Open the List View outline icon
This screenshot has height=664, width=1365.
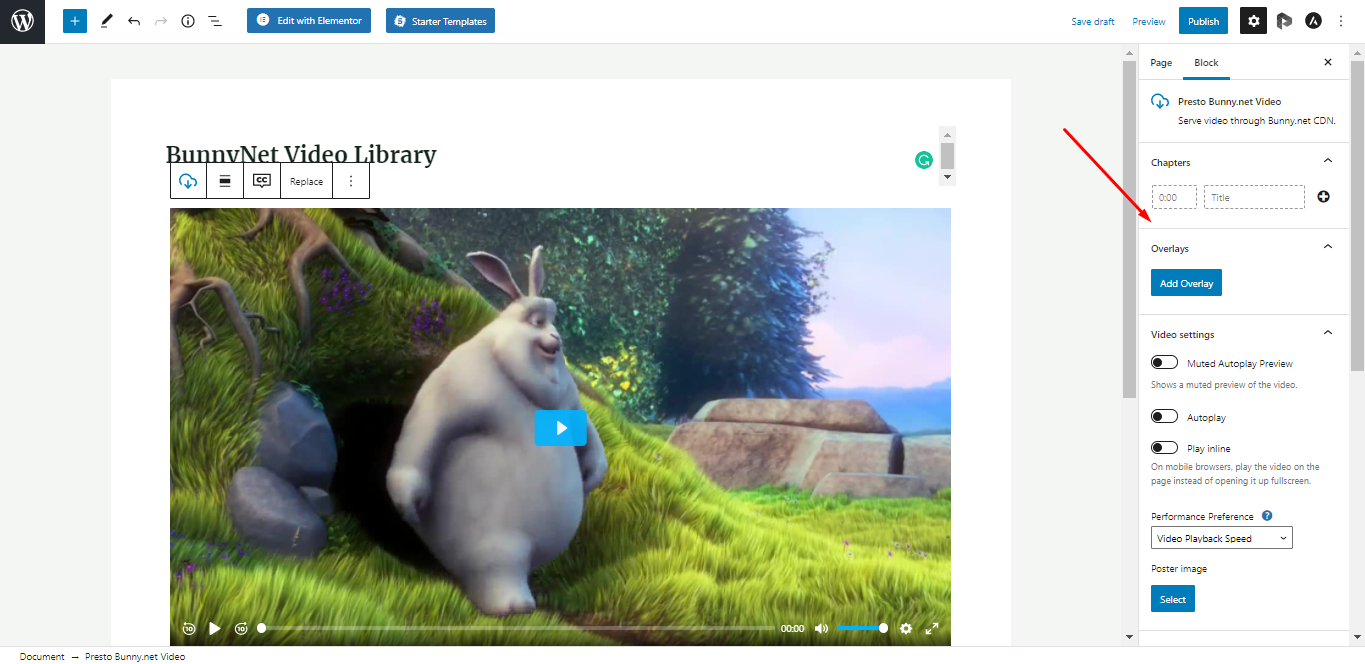215,21
